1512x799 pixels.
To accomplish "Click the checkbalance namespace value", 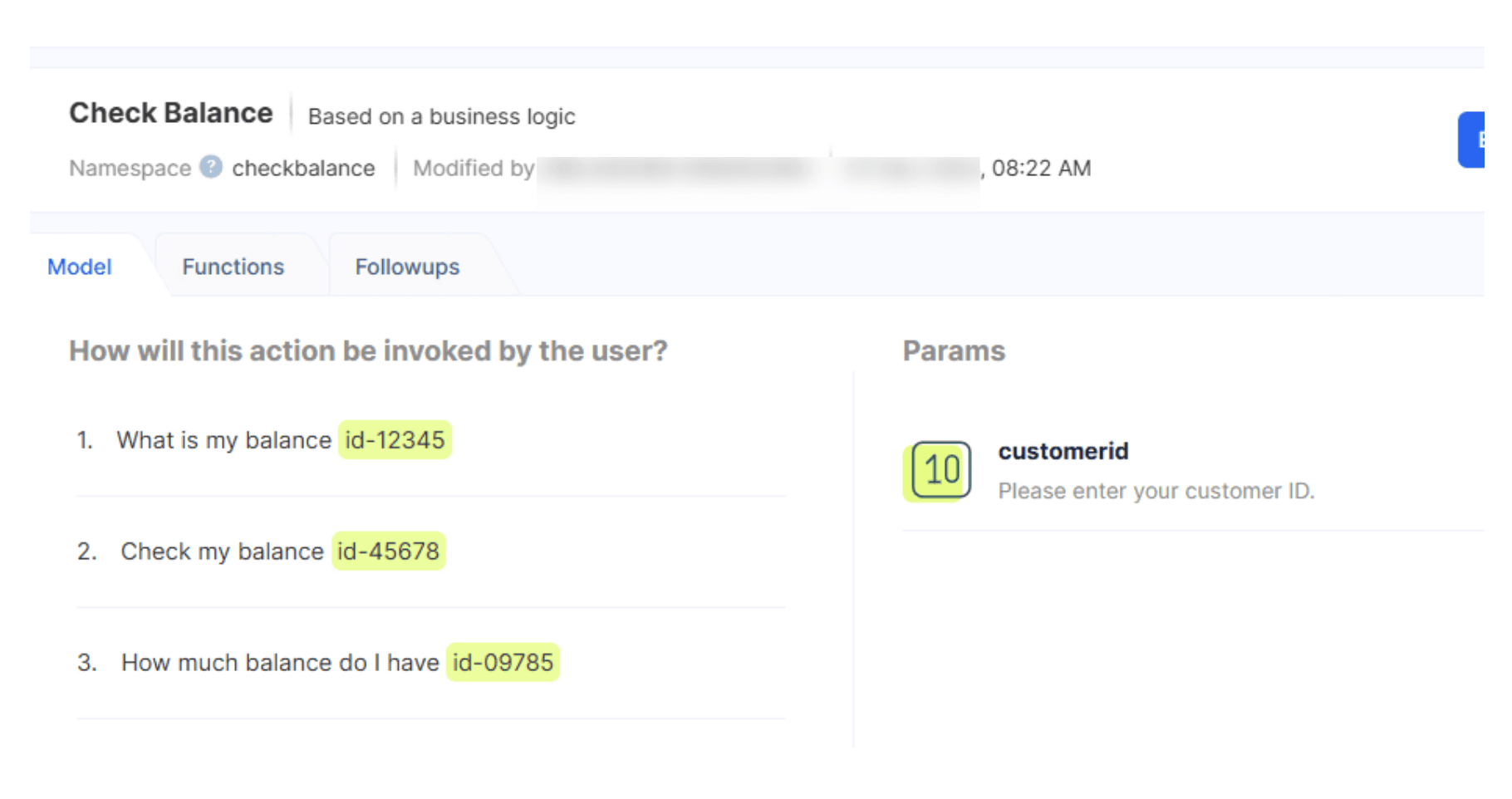I will point(303,168).
